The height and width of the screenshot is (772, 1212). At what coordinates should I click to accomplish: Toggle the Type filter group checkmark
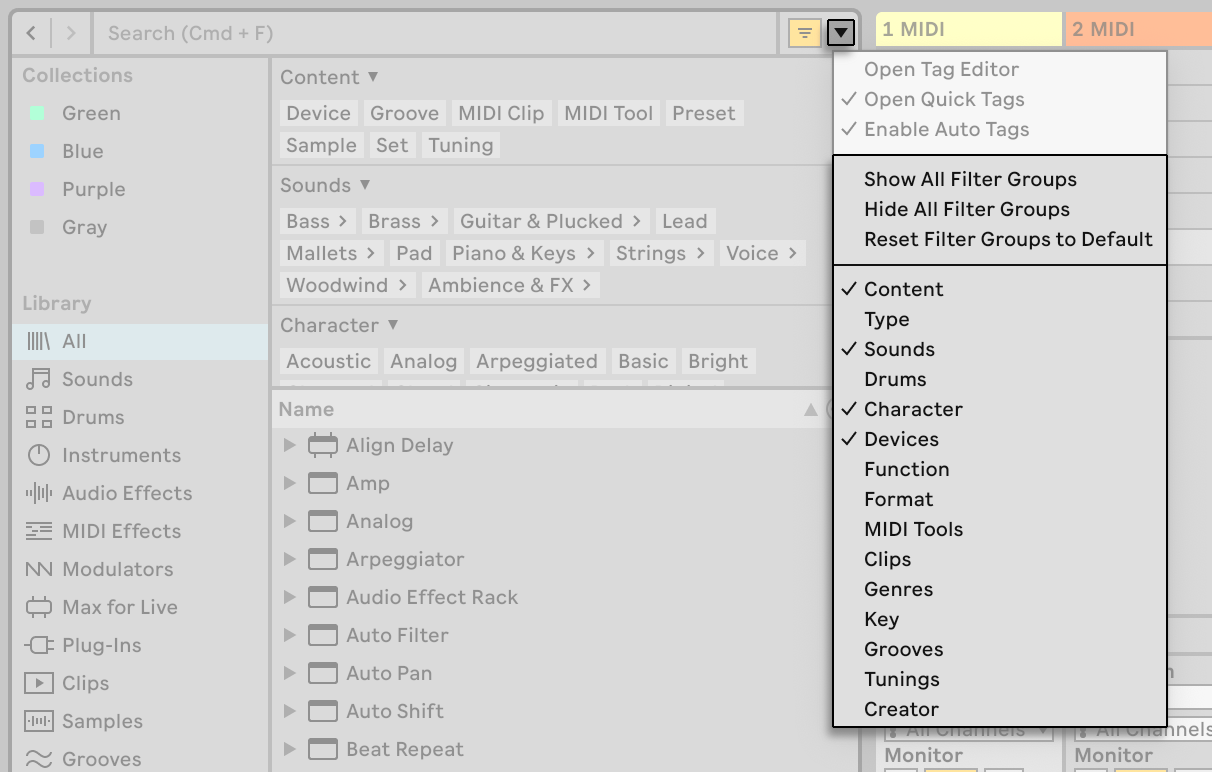click(x=887, y=319)
